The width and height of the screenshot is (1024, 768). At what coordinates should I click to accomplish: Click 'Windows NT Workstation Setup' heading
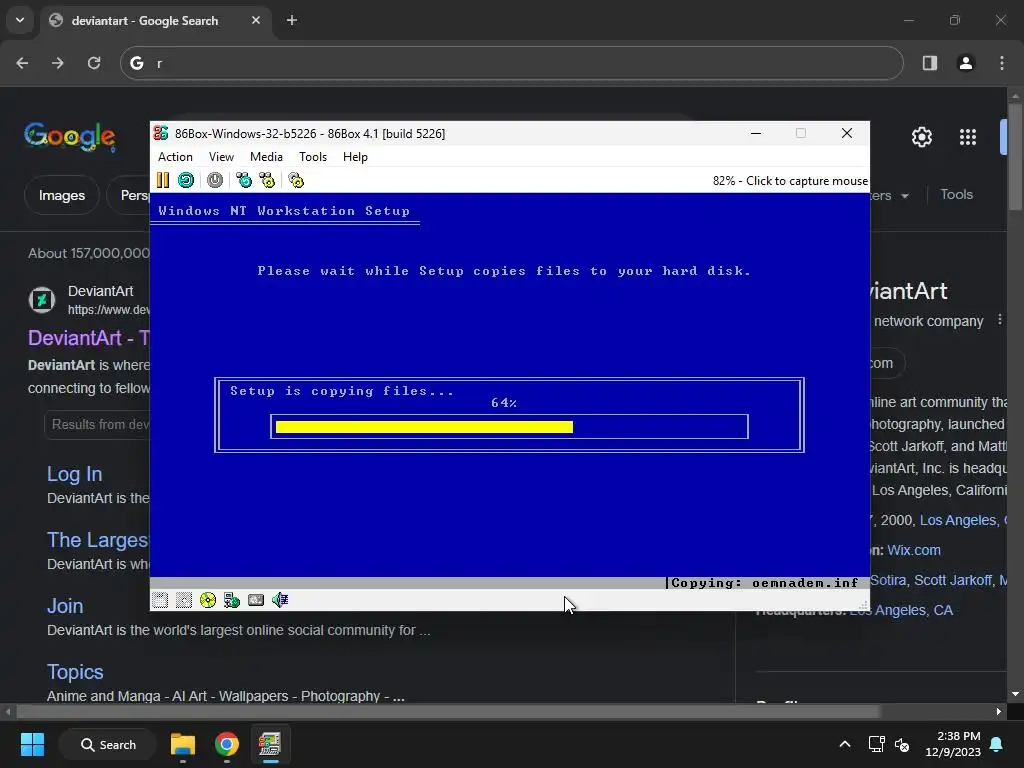coord(284,210)
